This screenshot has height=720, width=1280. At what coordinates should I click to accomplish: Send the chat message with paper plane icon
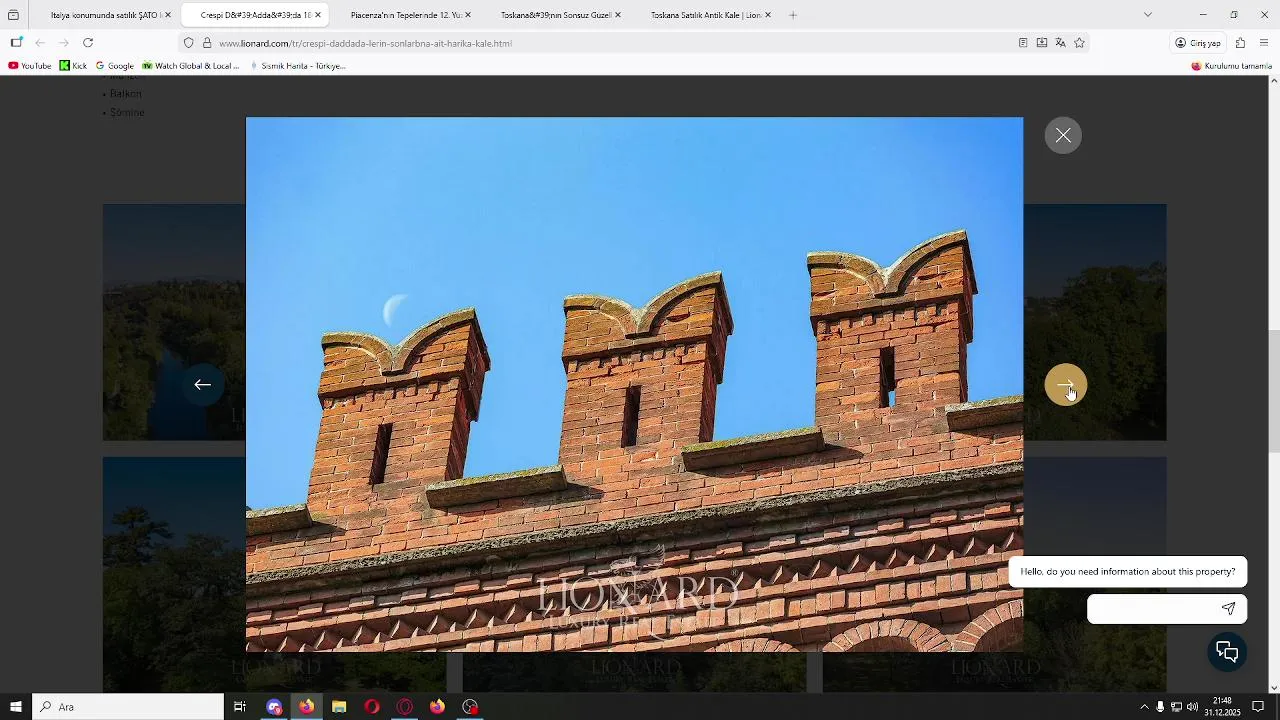1228,608
